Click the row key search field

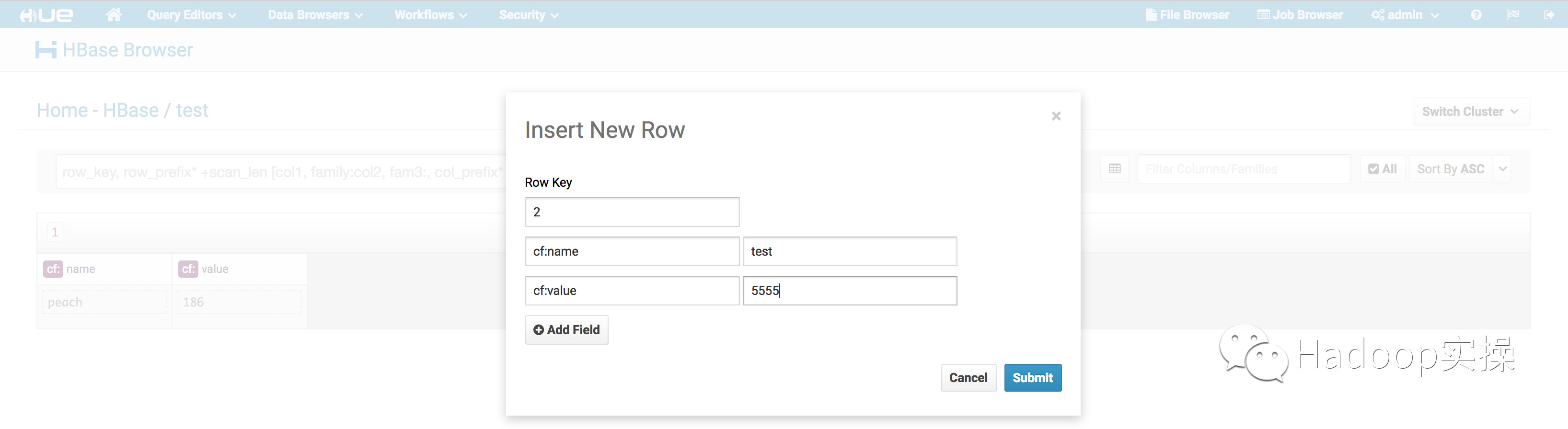[x=281, y=172]
